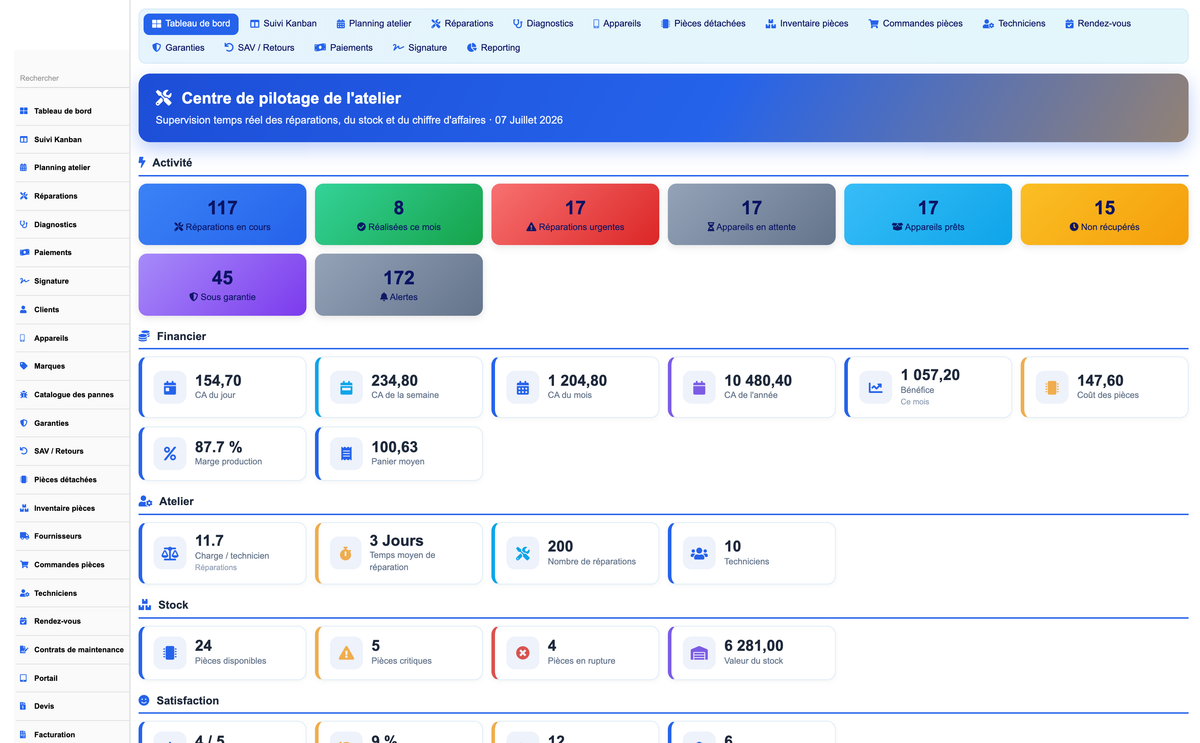
Task: Click the Suivi Kanban sidebar icon
Action: coord(24,139)
